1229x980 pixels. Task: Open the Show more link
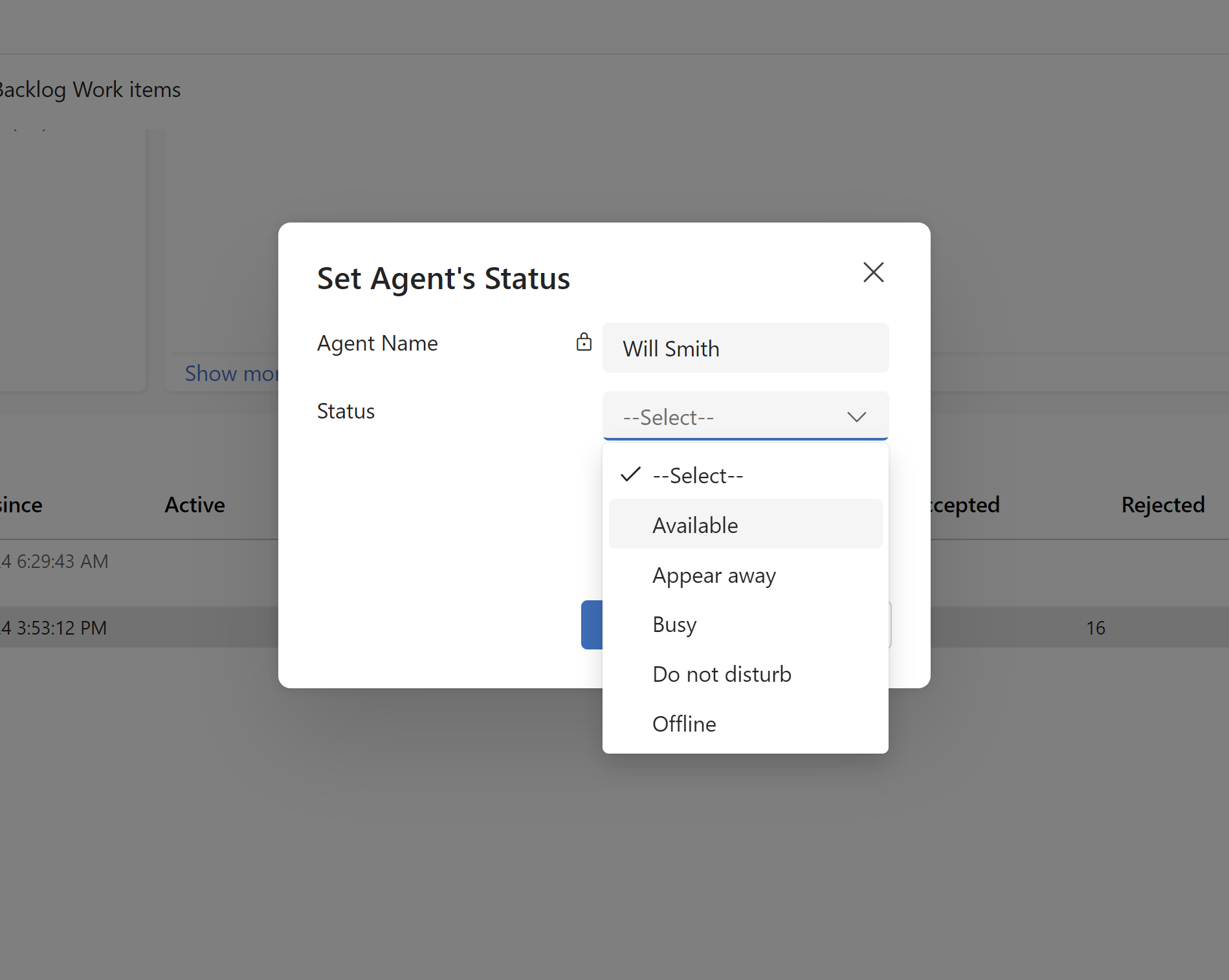231,373
